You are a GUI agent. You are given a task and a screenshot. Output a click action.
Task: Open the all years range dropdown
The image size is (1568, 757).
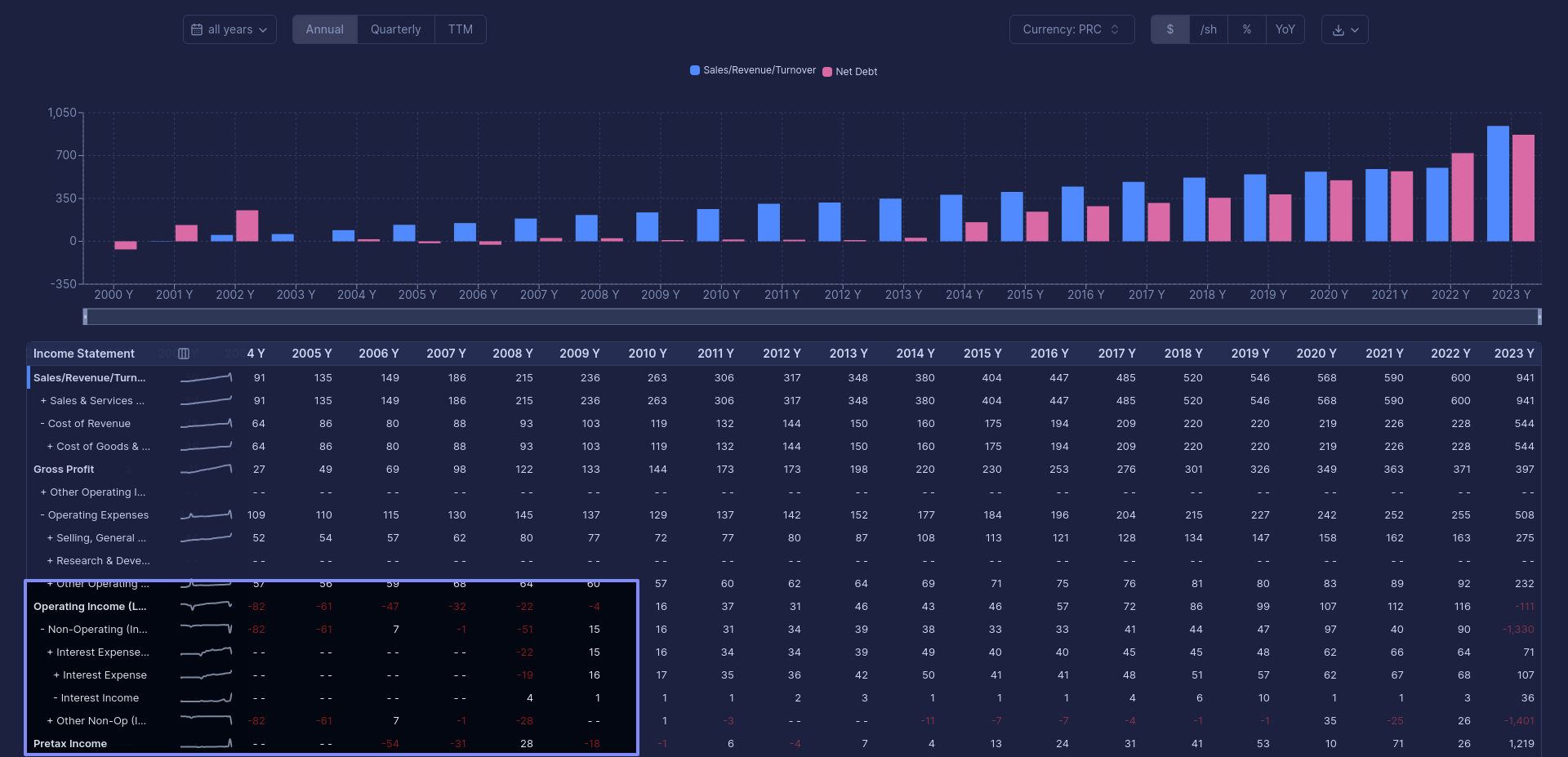tap(229, 29)
